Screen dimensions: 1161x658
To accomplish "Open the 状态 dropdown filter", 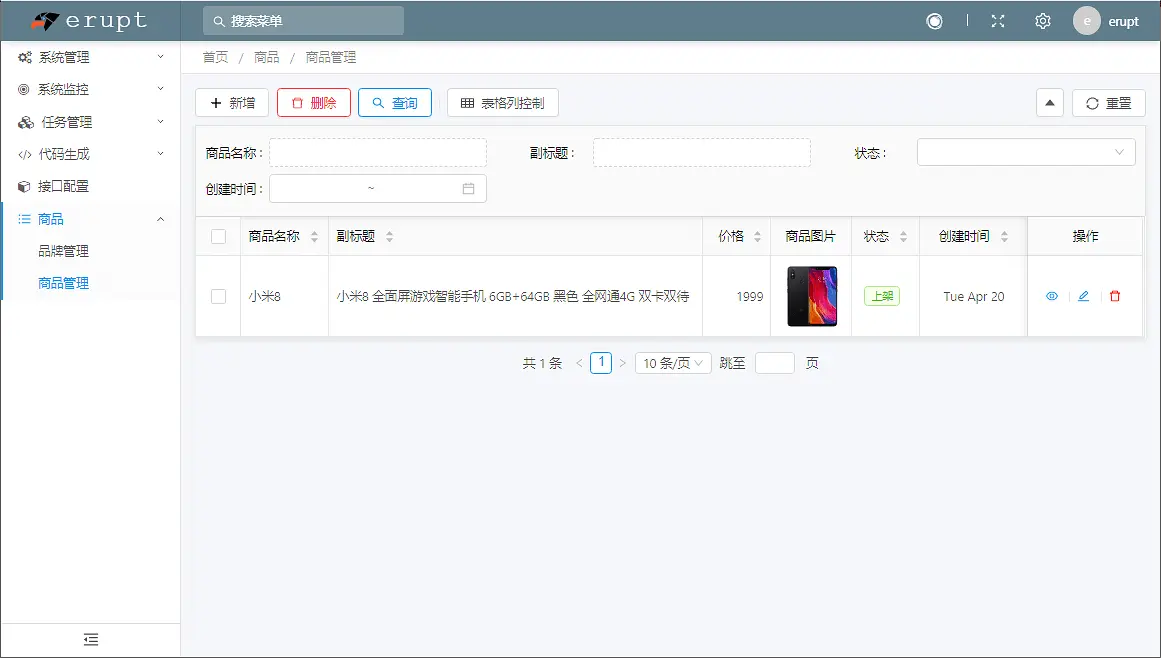I will [1025, 151].
